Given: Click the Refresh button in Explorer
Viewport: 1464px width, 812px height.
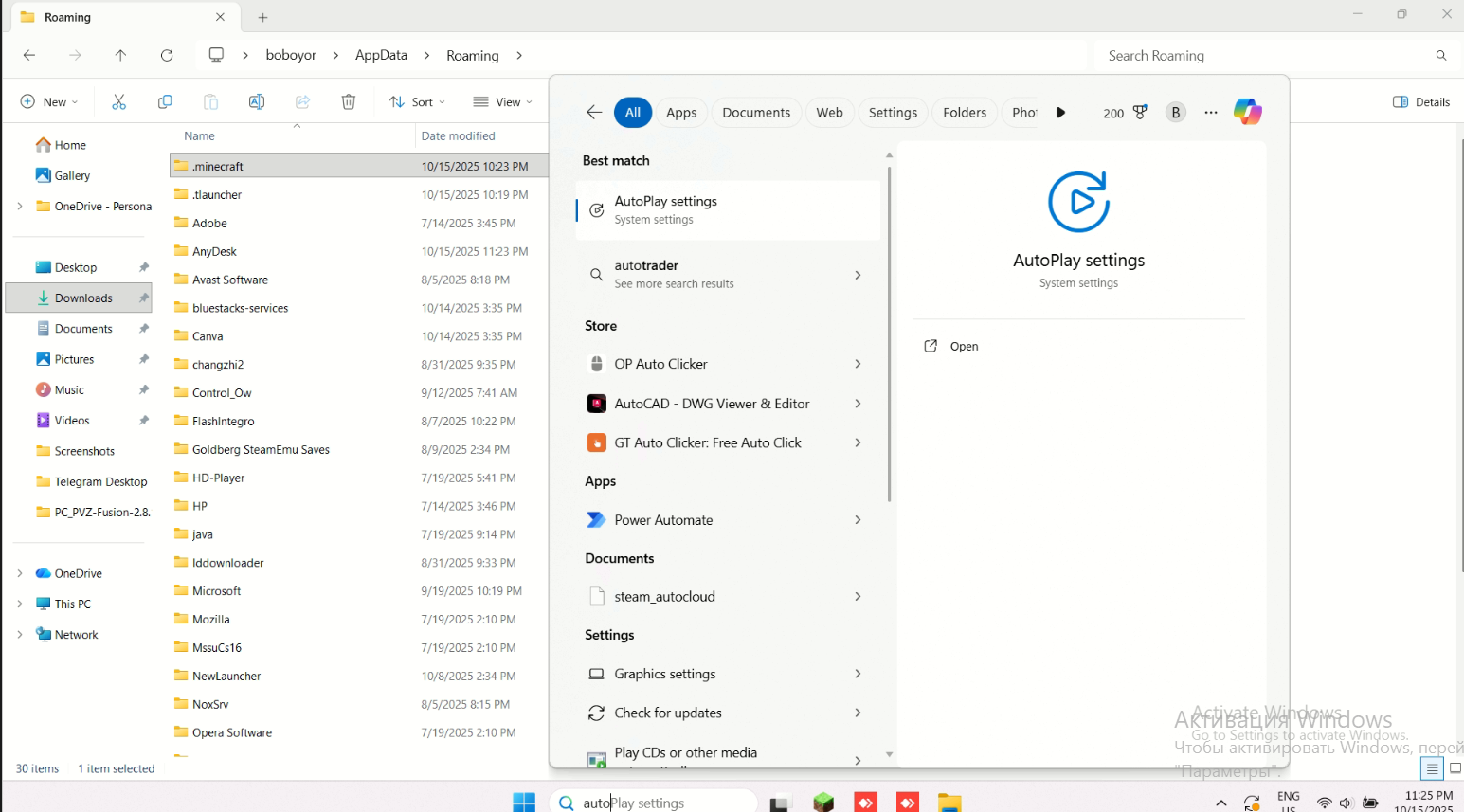Looking at the screenshot, I should (167, 56).
